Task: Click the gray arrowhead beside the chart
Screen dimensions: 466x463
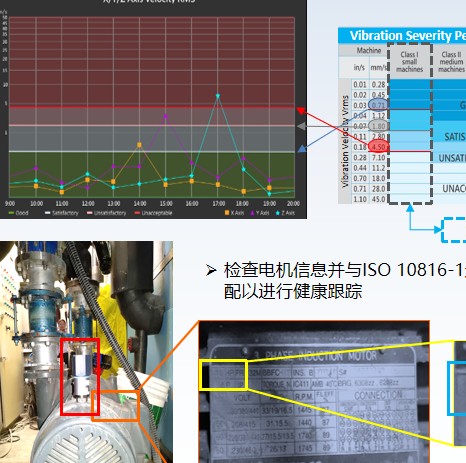Action: click(301, 126)
